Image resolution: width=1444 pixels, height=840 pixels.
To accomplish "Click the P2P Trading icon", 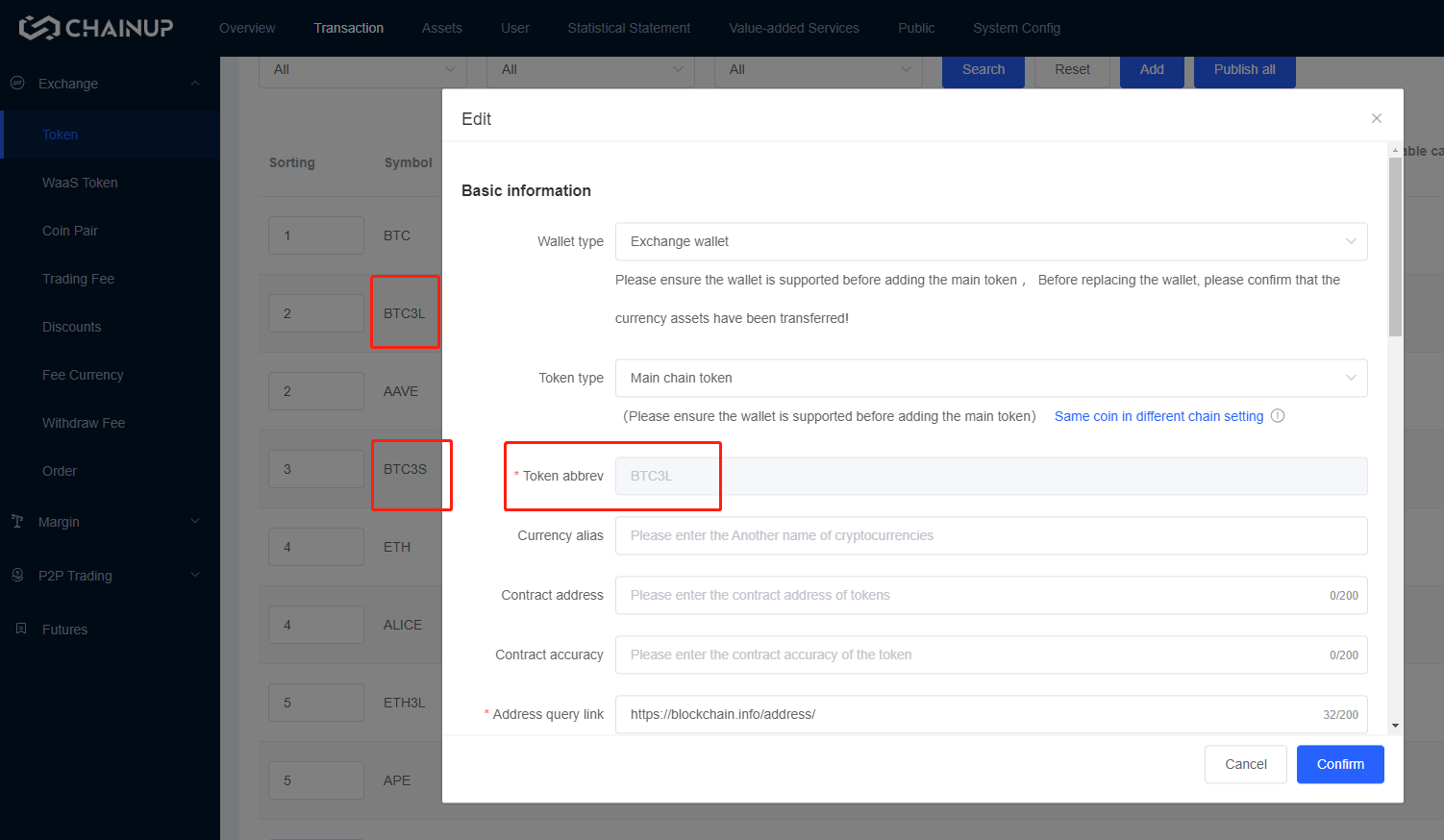I will tap(17, 575).
